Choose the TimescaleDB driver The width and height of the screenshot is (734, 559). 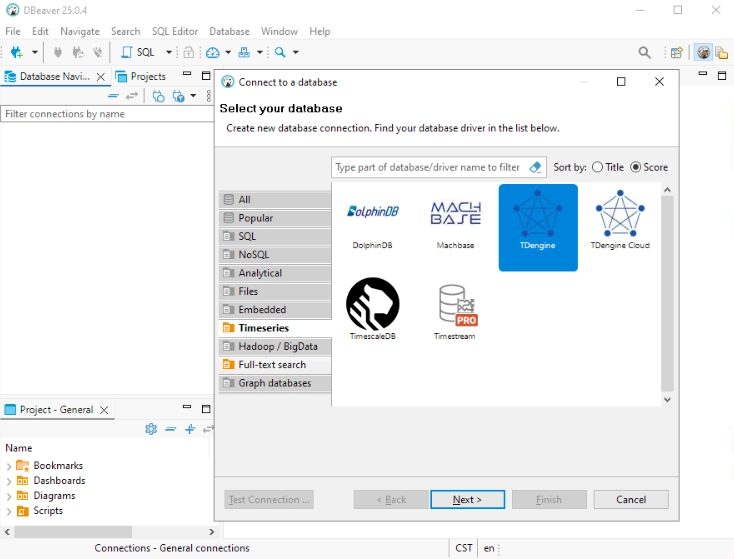[373, 309]
